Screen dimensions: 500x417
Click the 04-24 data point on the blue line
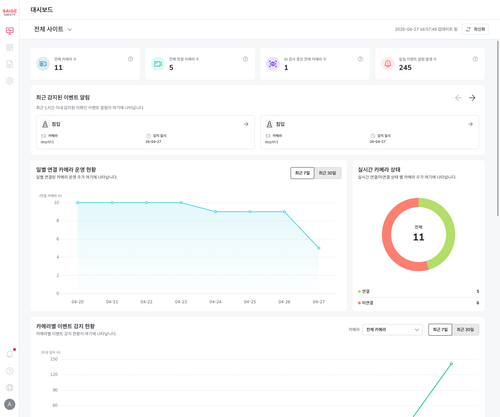coord(215,211)
